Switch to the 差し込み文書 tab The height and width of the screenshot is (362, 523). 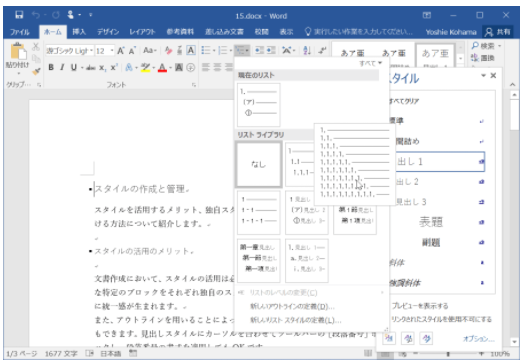pos(224,32)
